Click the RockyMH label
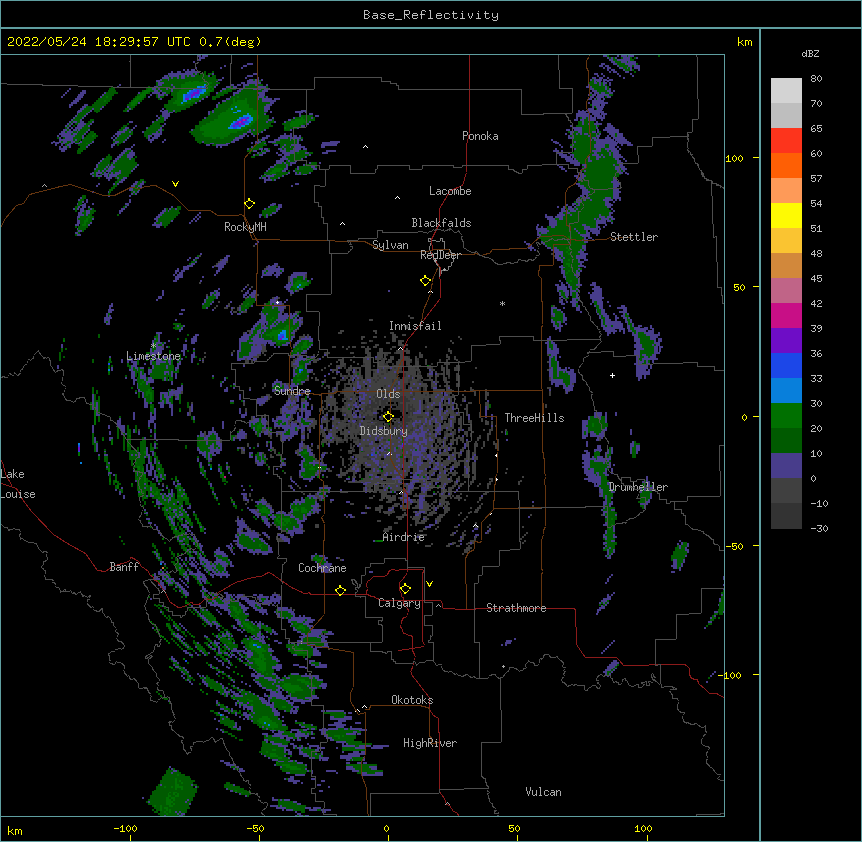Screen dimensions: 862x842 point(245,227)
